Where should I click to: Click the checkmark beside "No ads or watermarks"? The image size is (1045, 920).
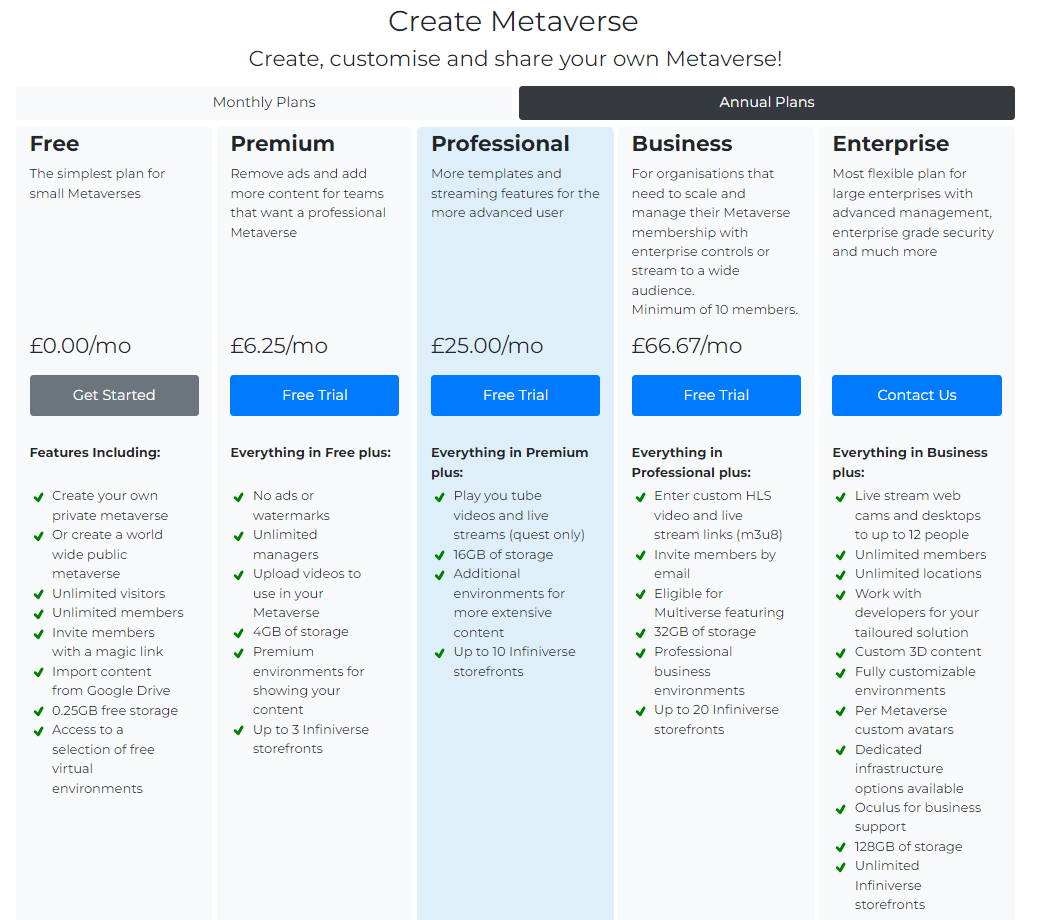click(x=239, y=496)
